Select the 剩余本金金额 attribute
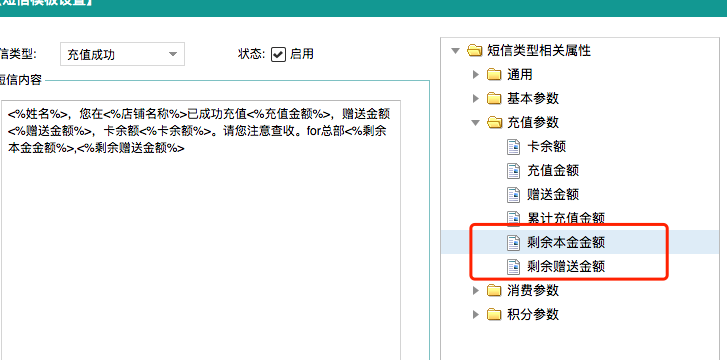727x360 pixels. 566,243
